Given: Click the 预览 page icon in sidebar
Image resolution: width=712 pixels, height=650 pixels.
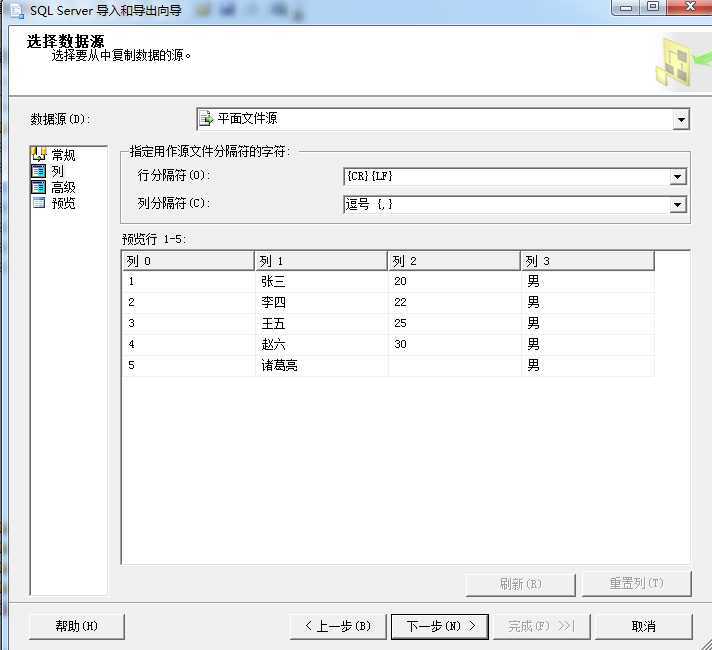Looking at the screenshot, I should click(39, 203).
